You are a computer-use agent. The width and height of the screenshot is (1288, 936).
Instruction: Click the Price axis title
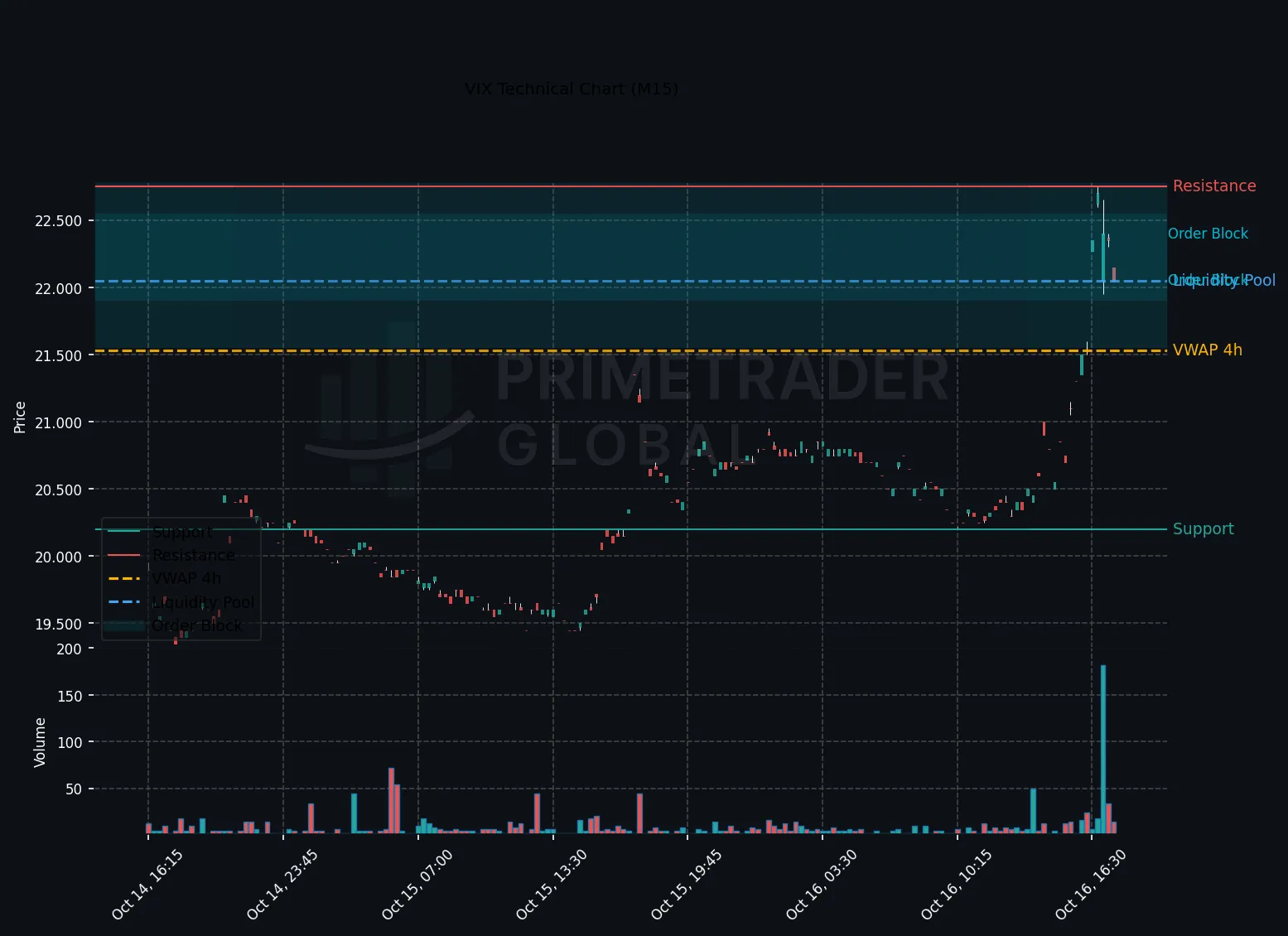coord(20,417)
